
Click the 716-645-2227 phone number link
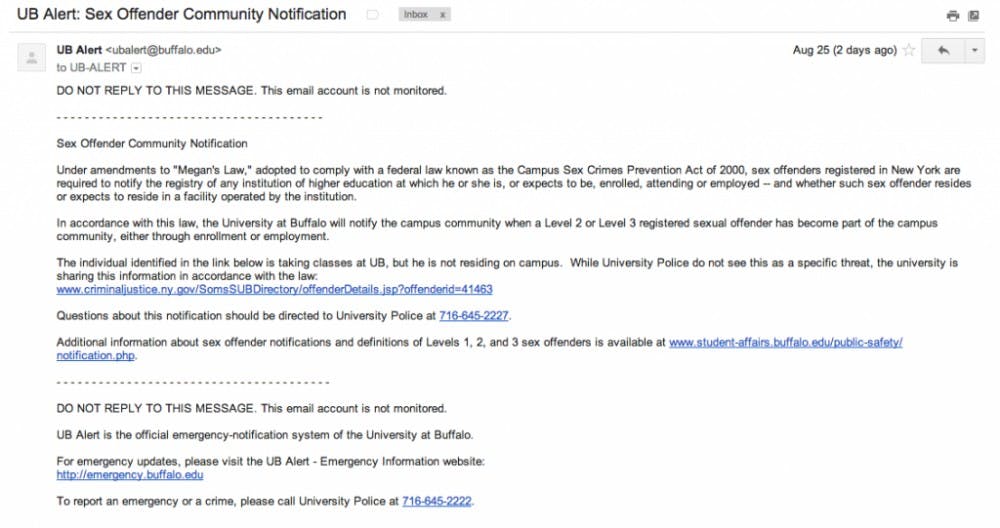click(474, 316)
